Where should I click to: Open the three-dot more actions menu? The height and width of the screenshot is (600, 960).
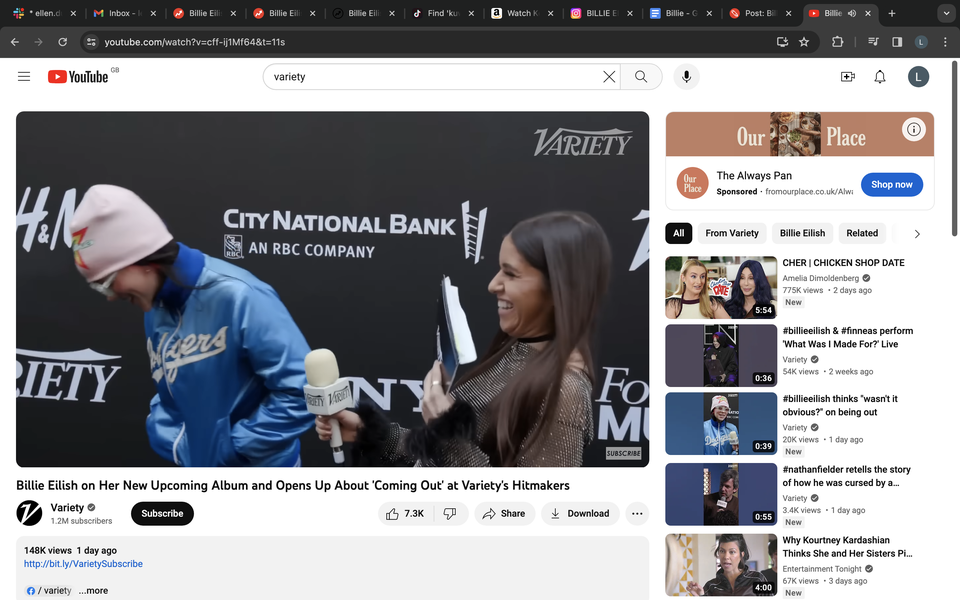[x=637, y=514]
